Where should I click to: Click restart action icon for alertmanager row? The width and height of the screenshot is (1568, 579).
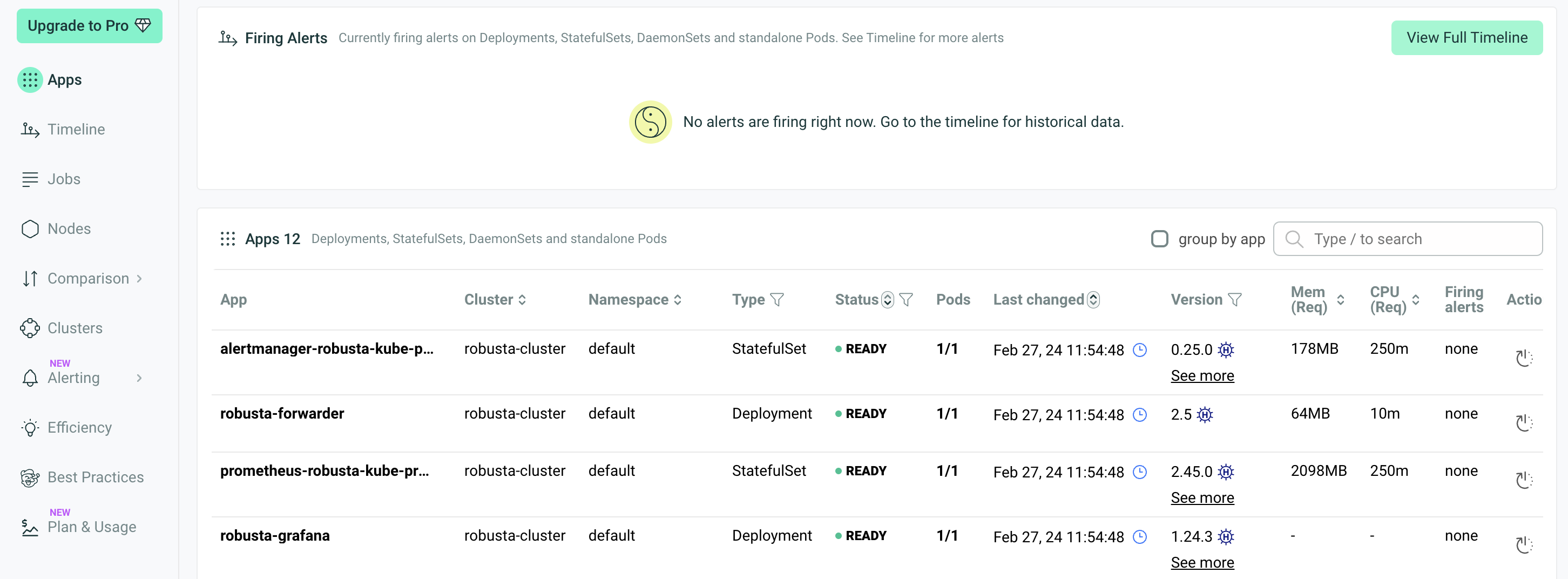click(1524, 359)
